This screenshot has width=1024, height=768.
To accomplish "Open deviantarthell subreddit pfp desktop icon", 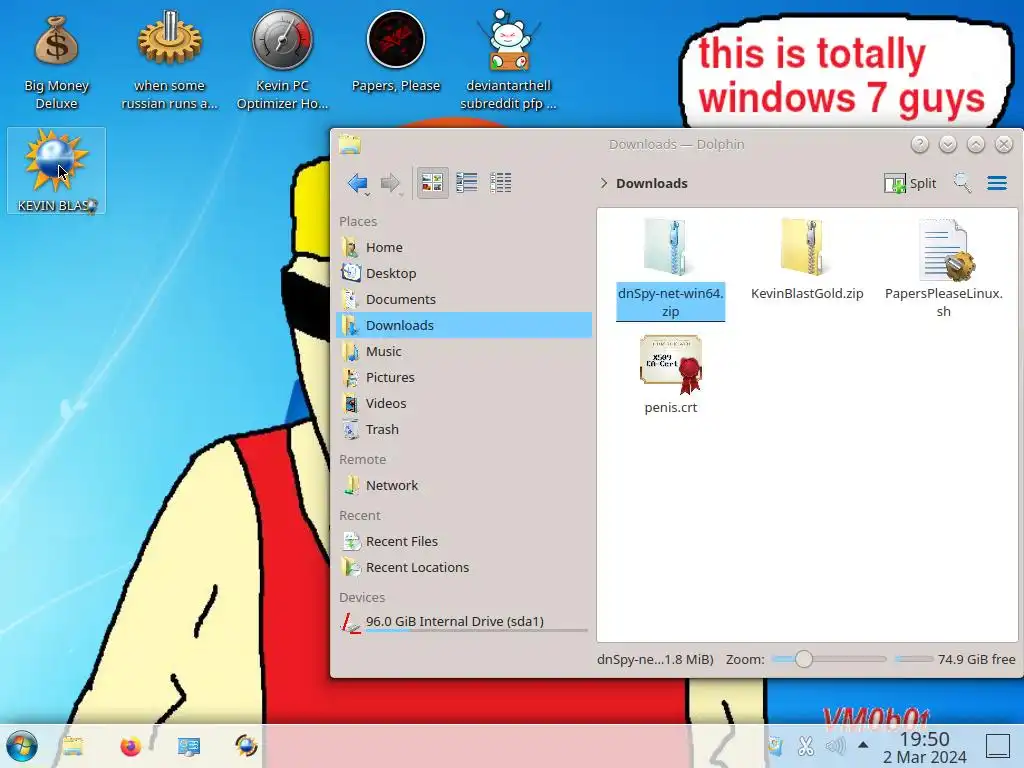I will tap(508, 60).
